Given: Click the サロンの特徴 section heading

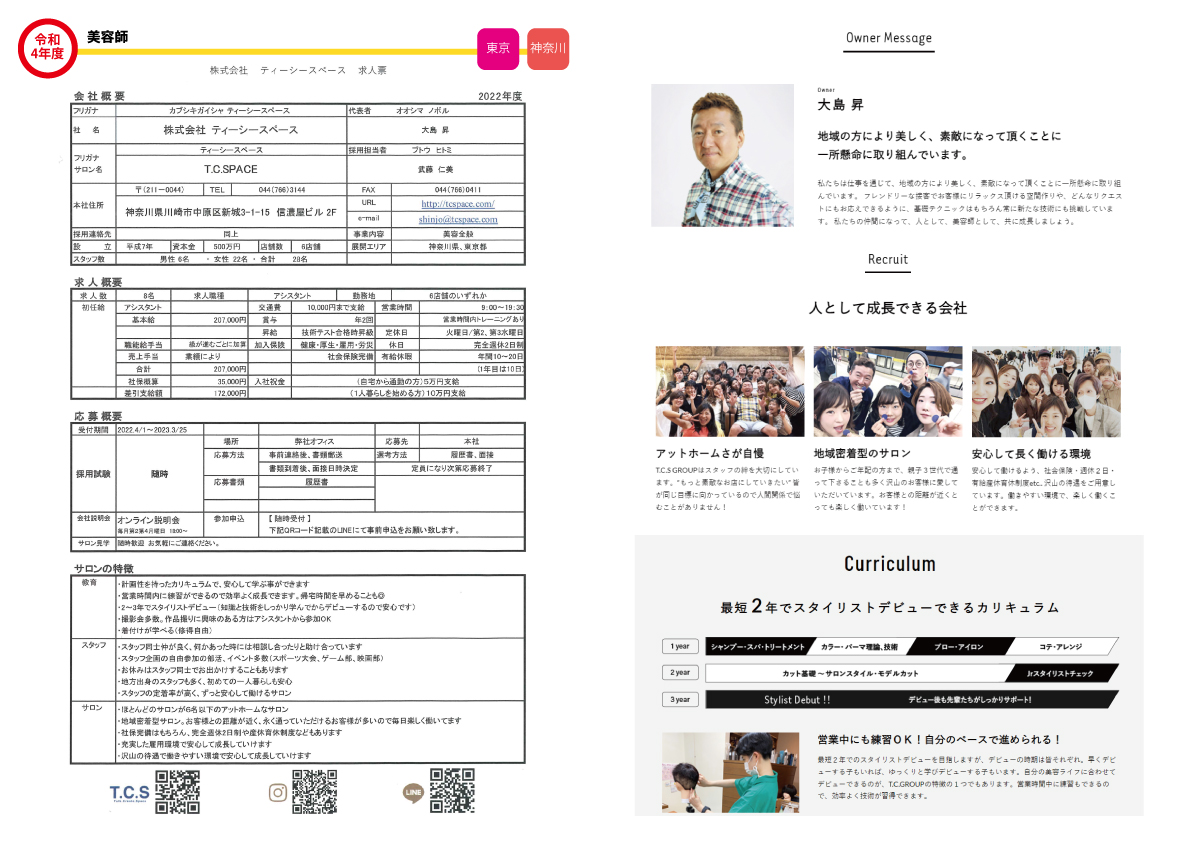Looking at the screenshot, I should click(x=103, y=569).
